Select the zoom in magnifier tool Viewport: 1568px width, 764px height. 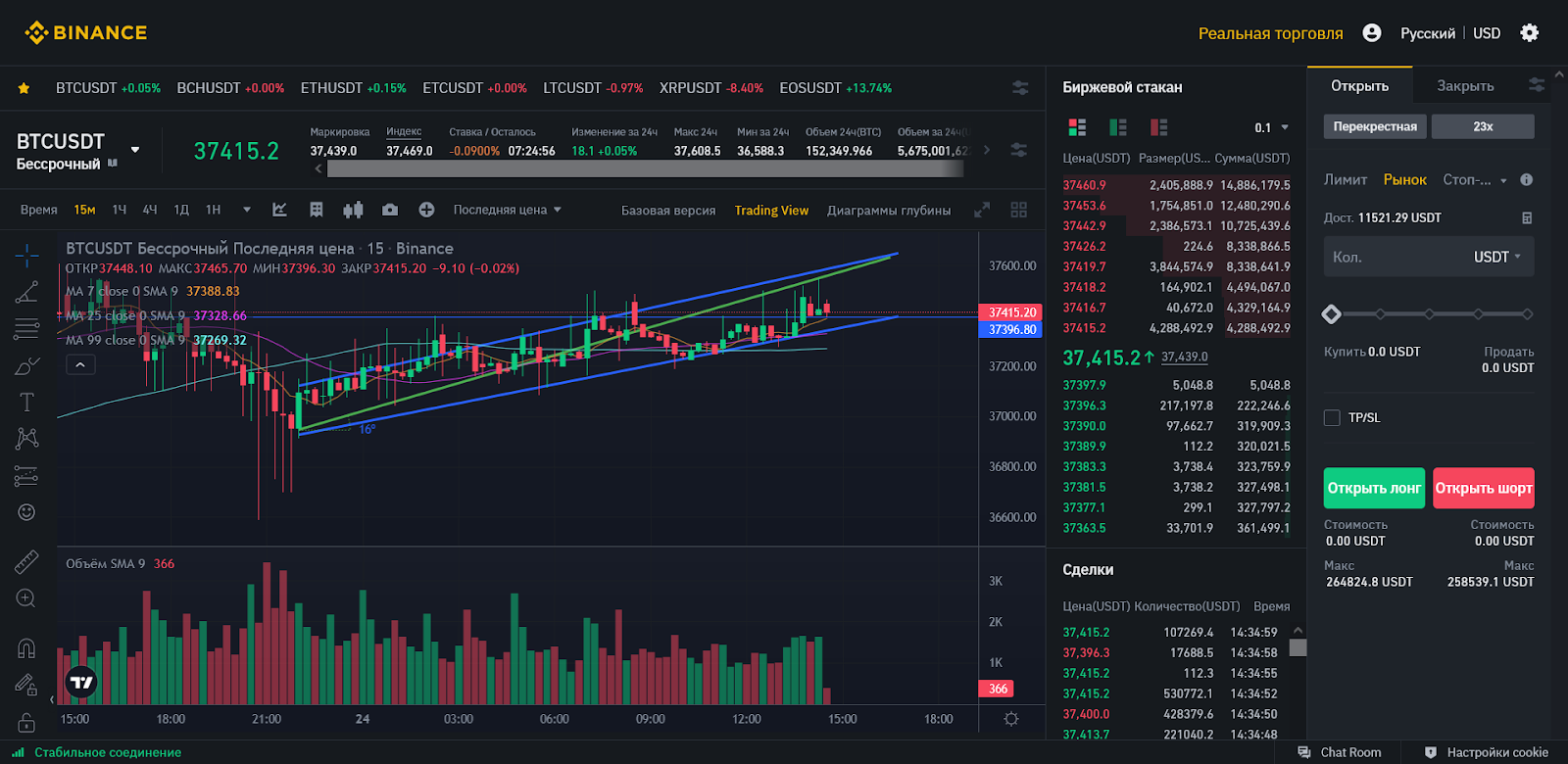[26, 598]
